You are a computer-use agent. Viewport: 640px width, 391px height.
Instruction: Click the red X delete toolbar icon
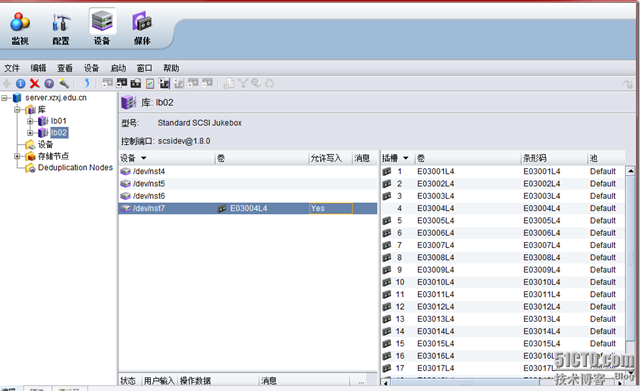pos(35,84)
